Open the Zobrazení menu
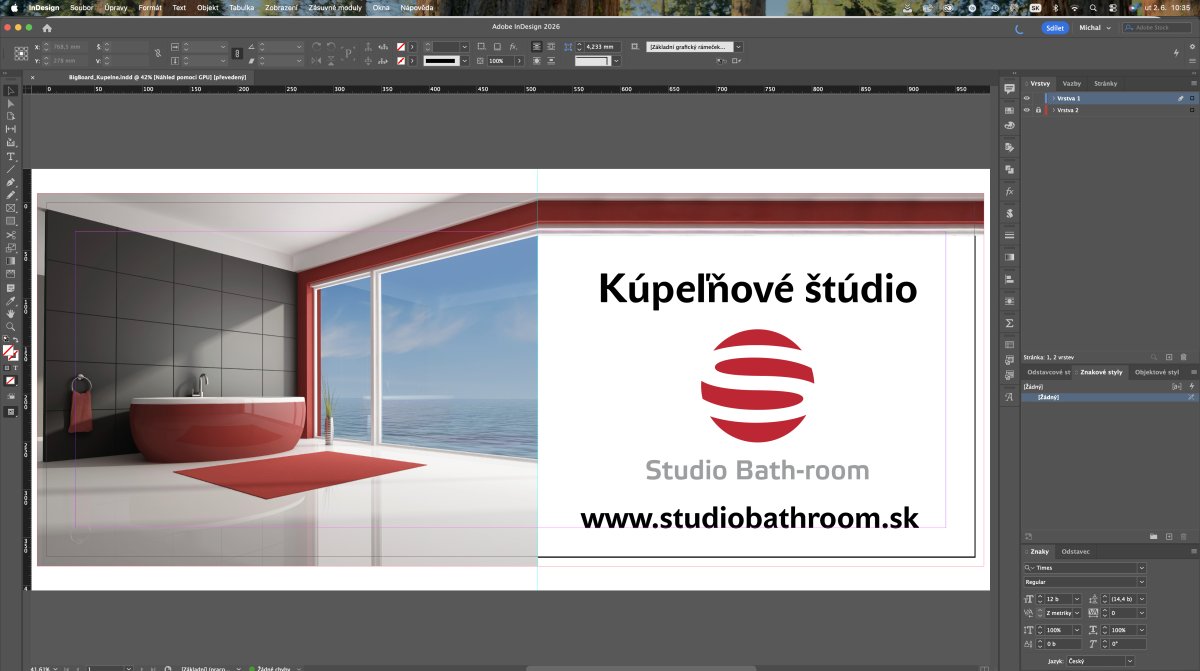The width and height of the screenshot is (1200, 671). (279, 7)
